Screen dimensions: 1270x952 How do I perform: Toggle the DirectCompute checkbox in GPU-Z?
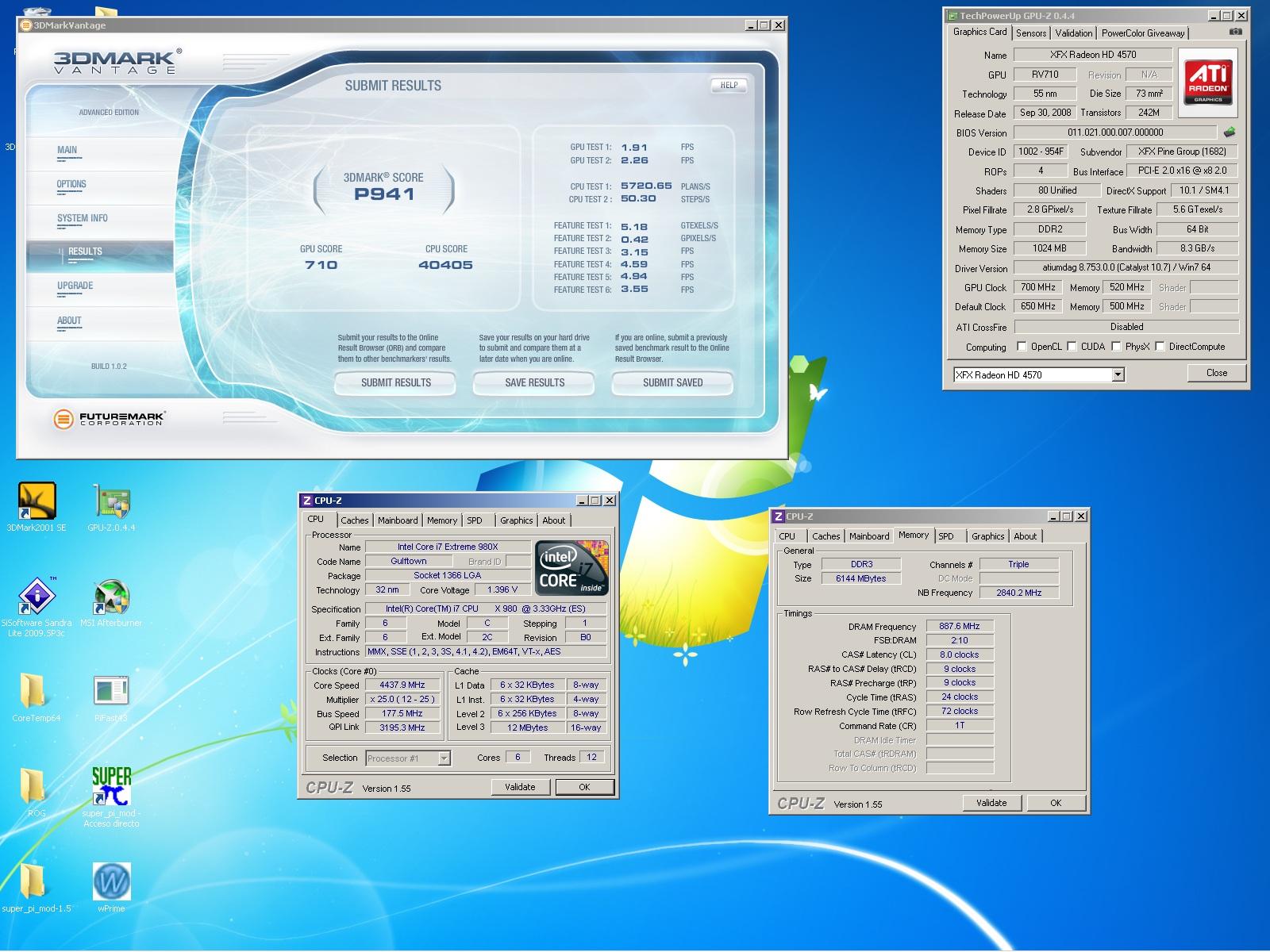click(x=1160, y=347)
